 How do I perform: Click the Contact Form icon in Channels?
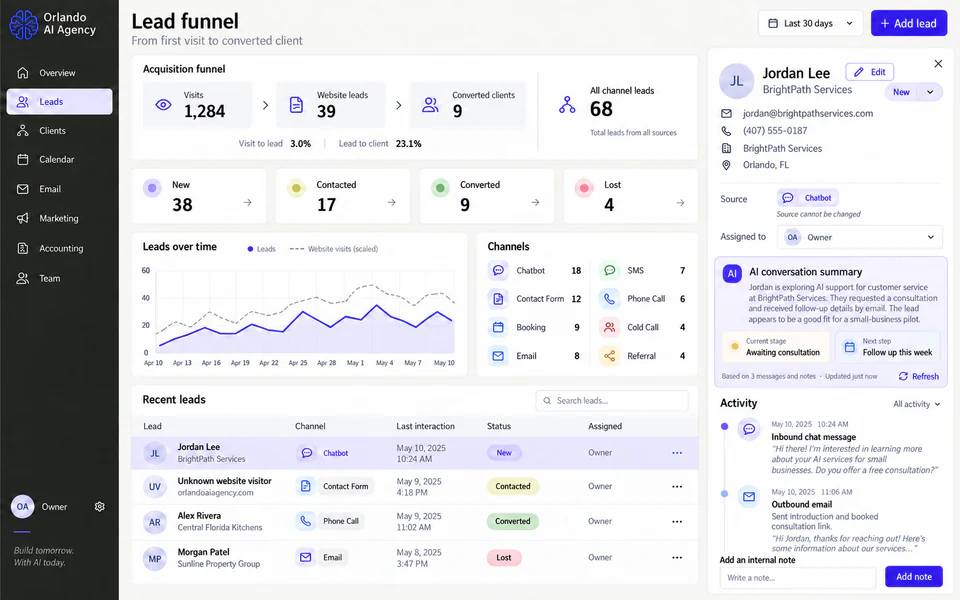click(x=498, y=299)
